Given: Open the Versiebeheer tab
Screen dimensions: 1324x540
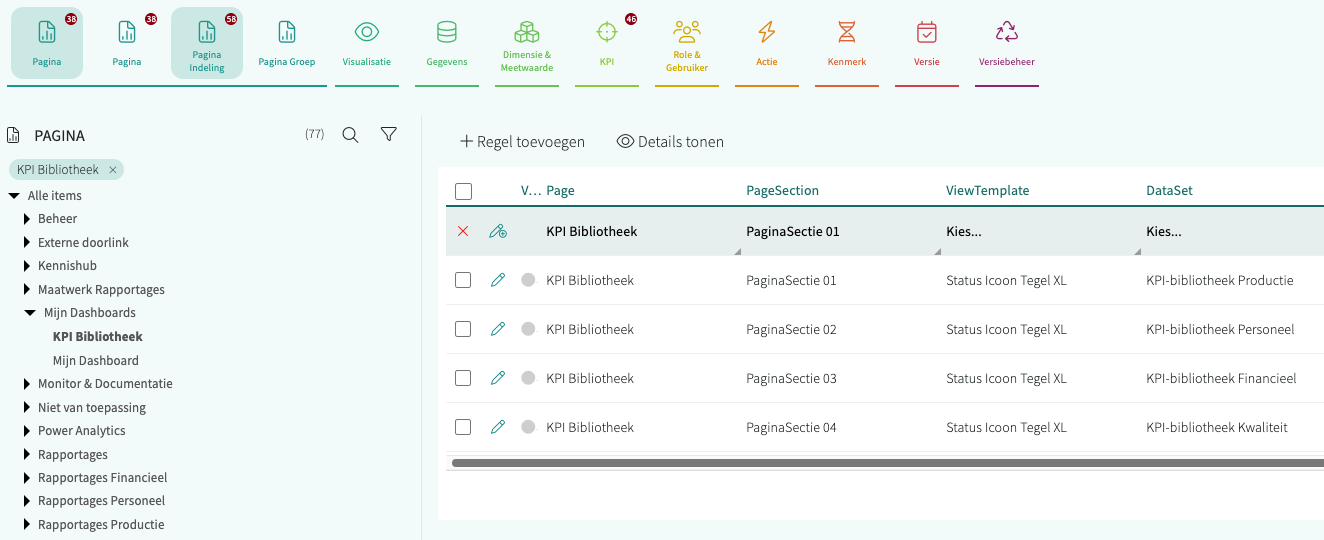Looking at the screenshot, I should (x=1007, y=43).
